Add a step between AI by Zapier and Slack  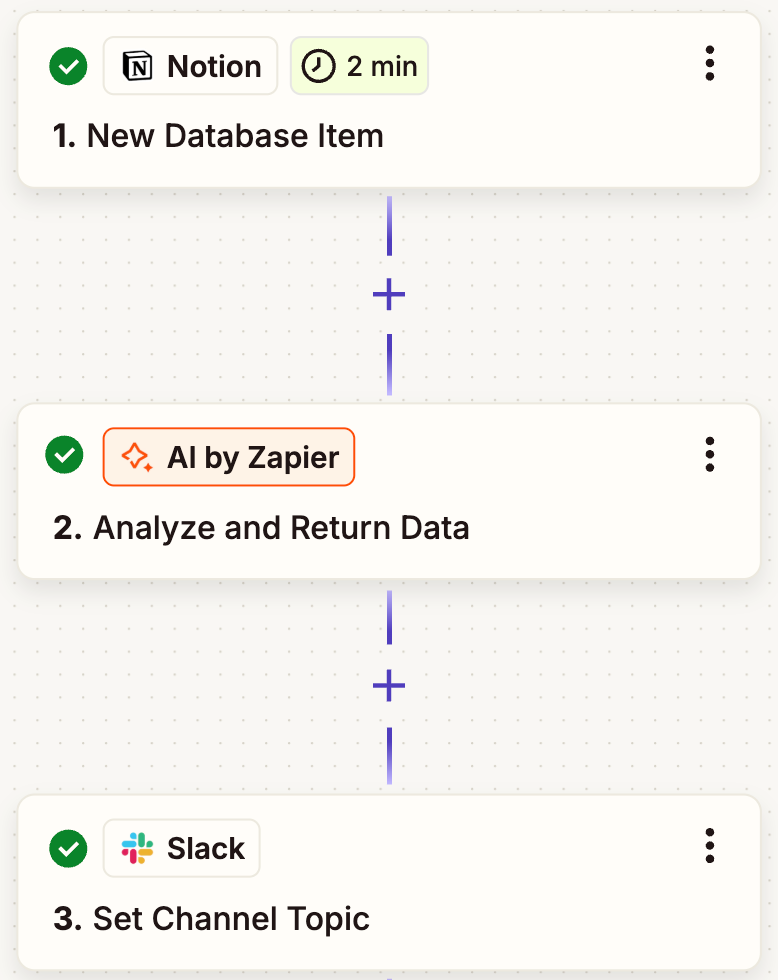pyautogui.click(x=389, y=685)
